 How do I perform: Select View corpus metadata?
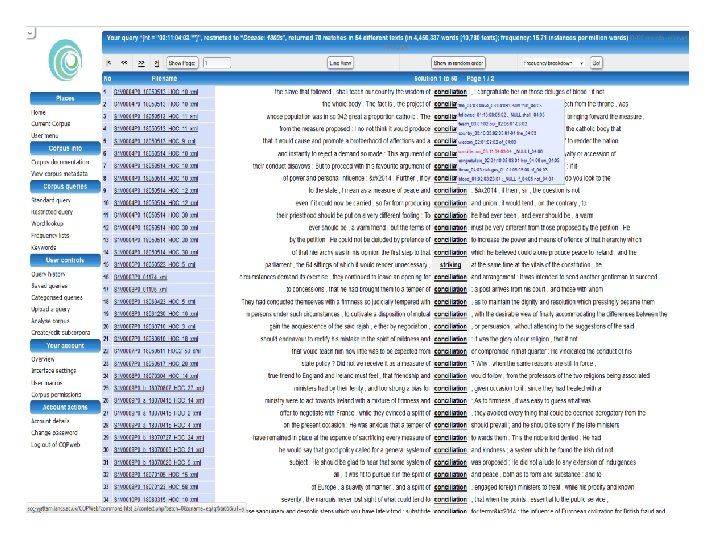pyautogui.click(x=59, y=174)
